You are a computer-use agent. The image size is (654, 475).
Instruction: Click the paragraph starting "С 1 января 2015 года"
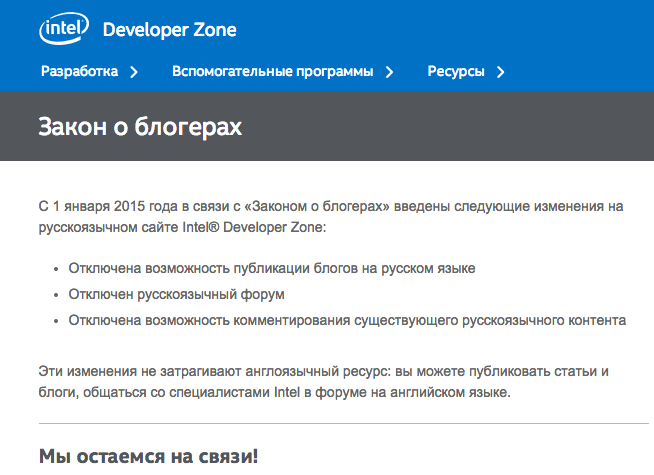point(331,216)
